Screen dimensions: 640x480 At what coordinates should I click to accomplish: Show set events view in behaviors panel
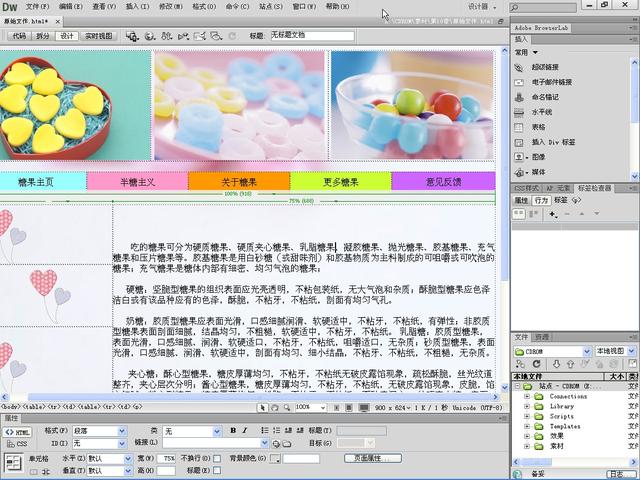click(519, 213)
